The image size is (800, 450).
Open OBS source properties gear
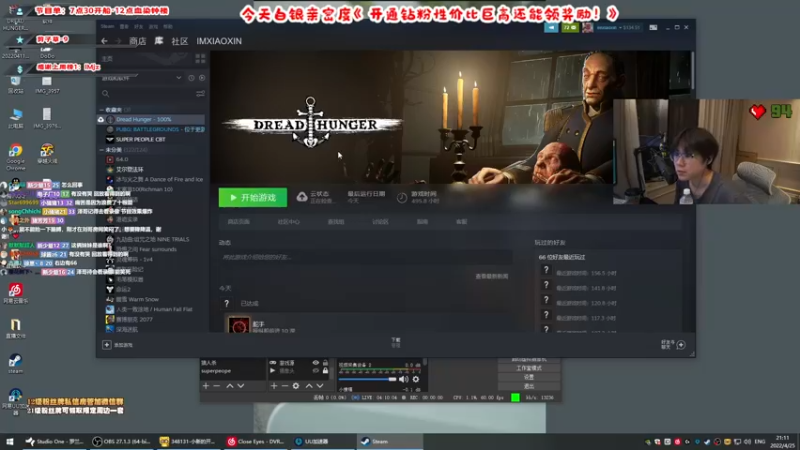(x=296, y=386)
